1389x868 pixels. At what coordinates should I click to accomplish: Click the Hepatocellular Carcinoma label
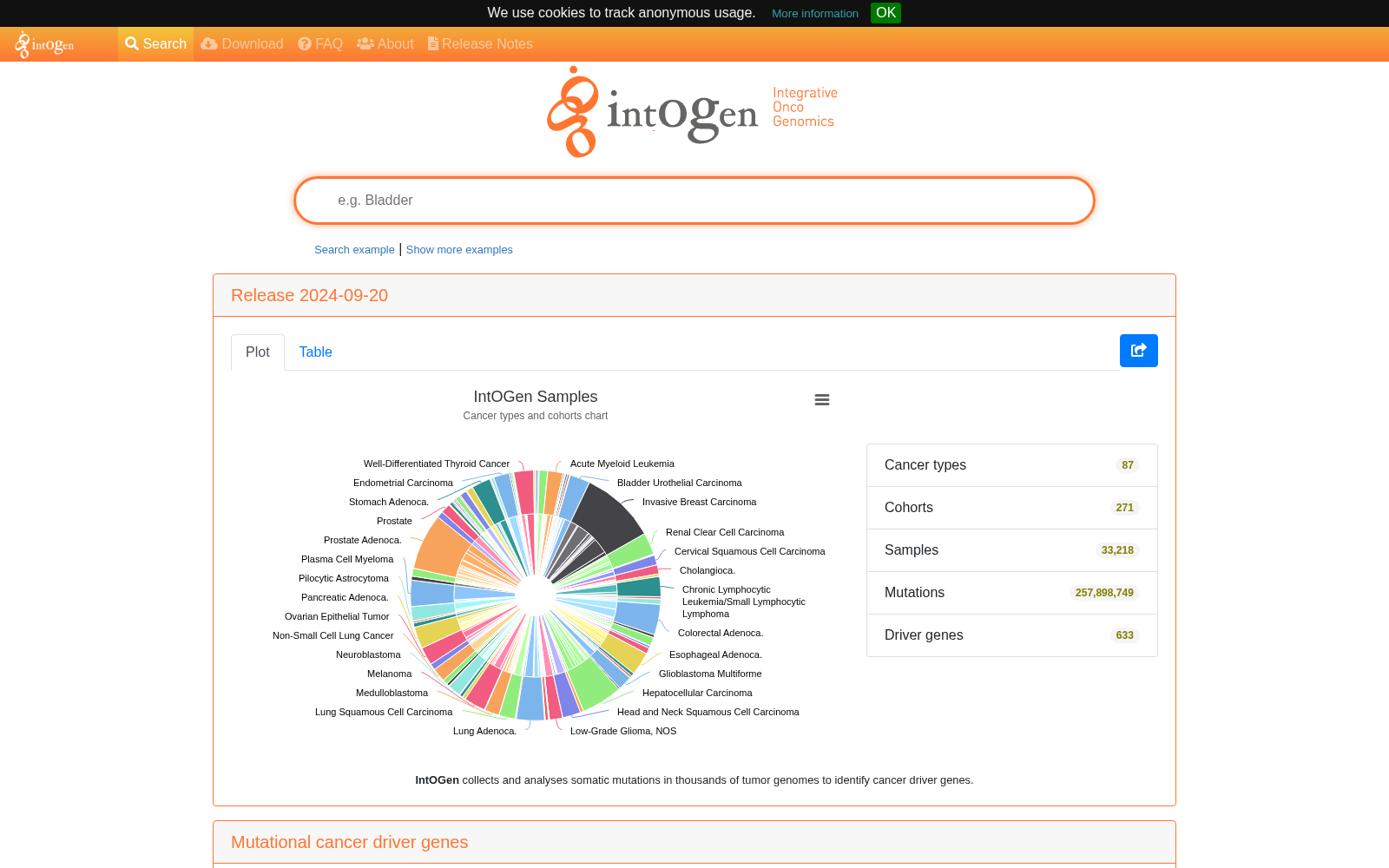point(697,694)
